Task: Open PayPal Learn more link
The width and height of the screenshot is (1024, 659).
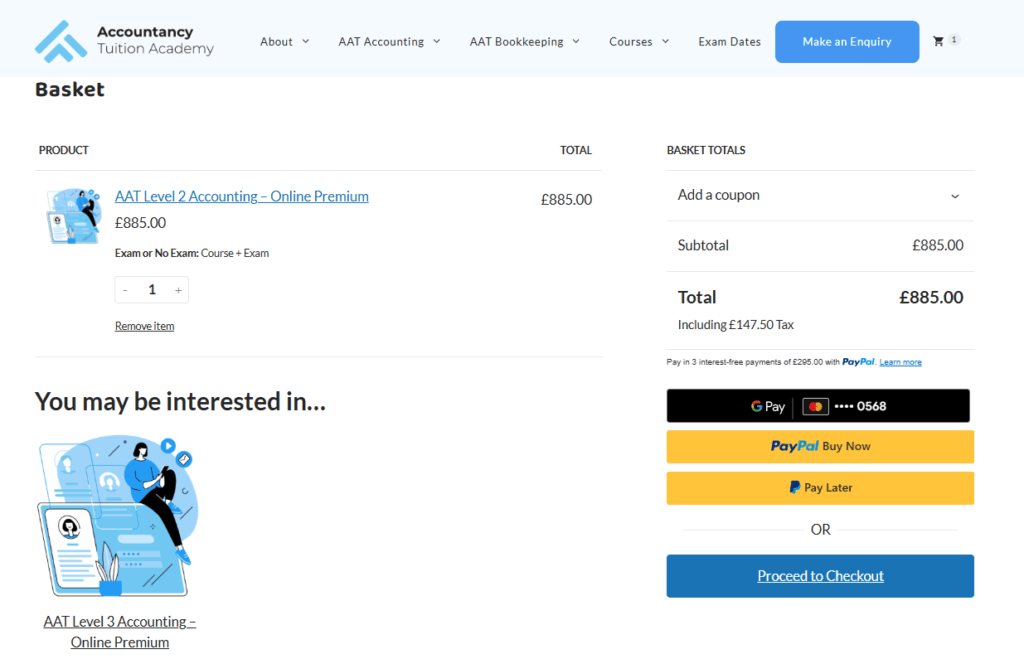Action: click(900, 362)
